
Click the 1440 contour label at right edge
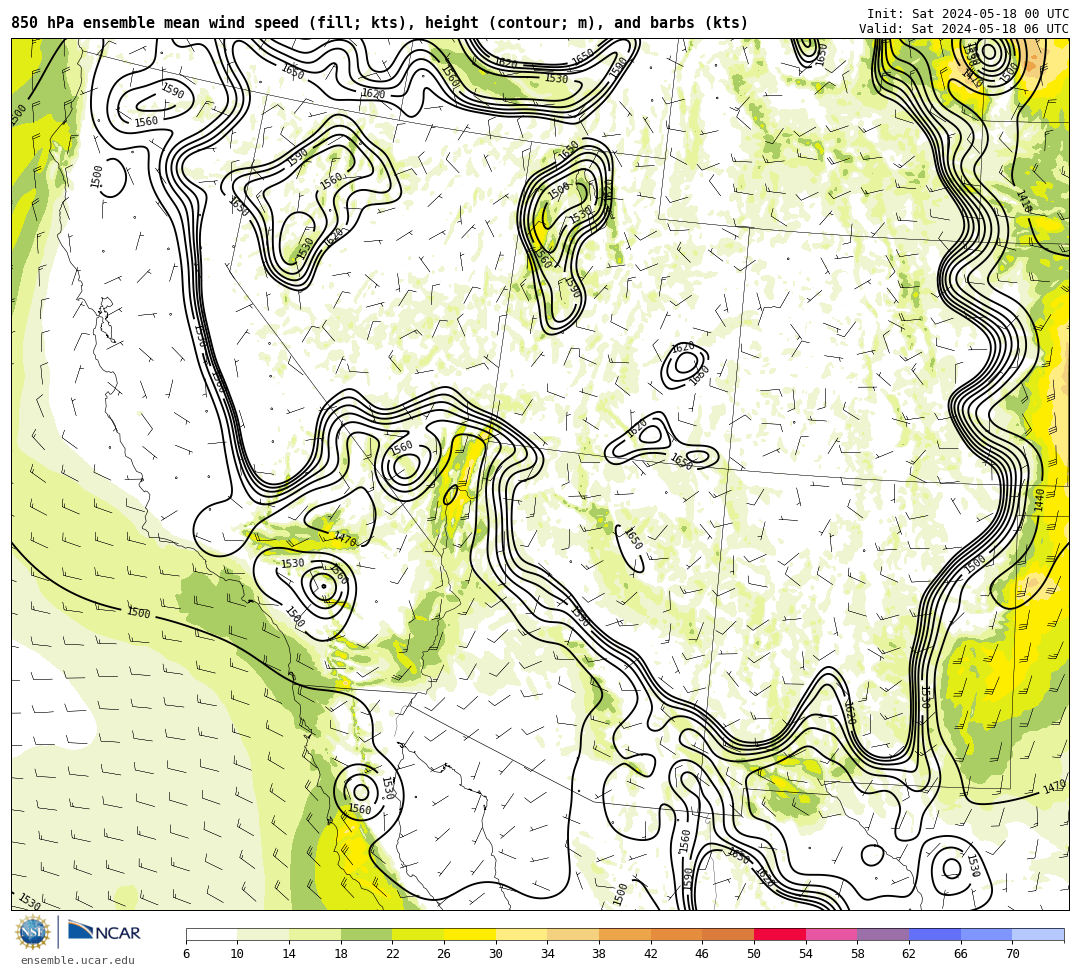[x=1039, y=500]
